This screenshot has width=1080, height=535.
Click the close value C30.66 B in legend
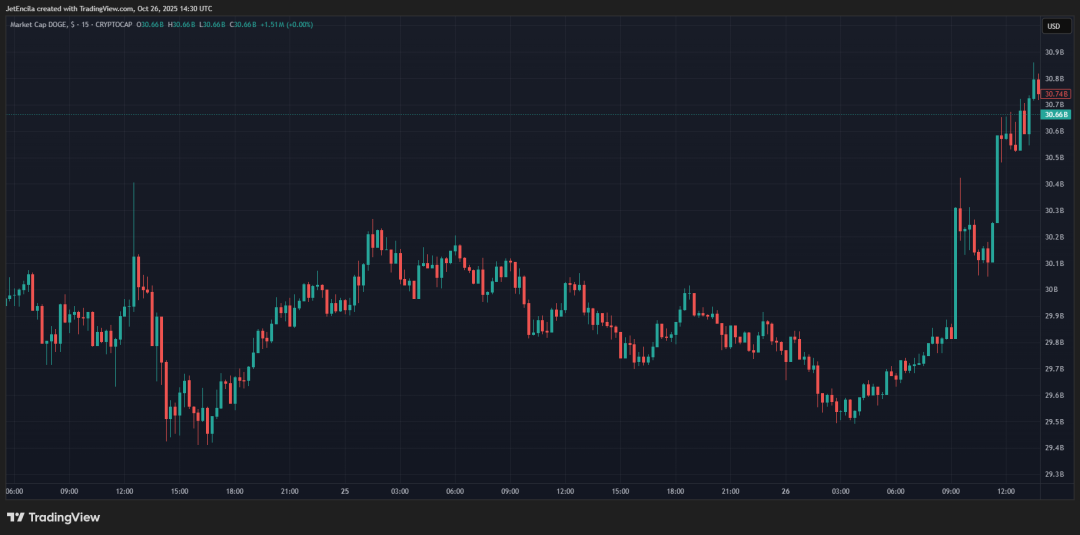[242, 24]
